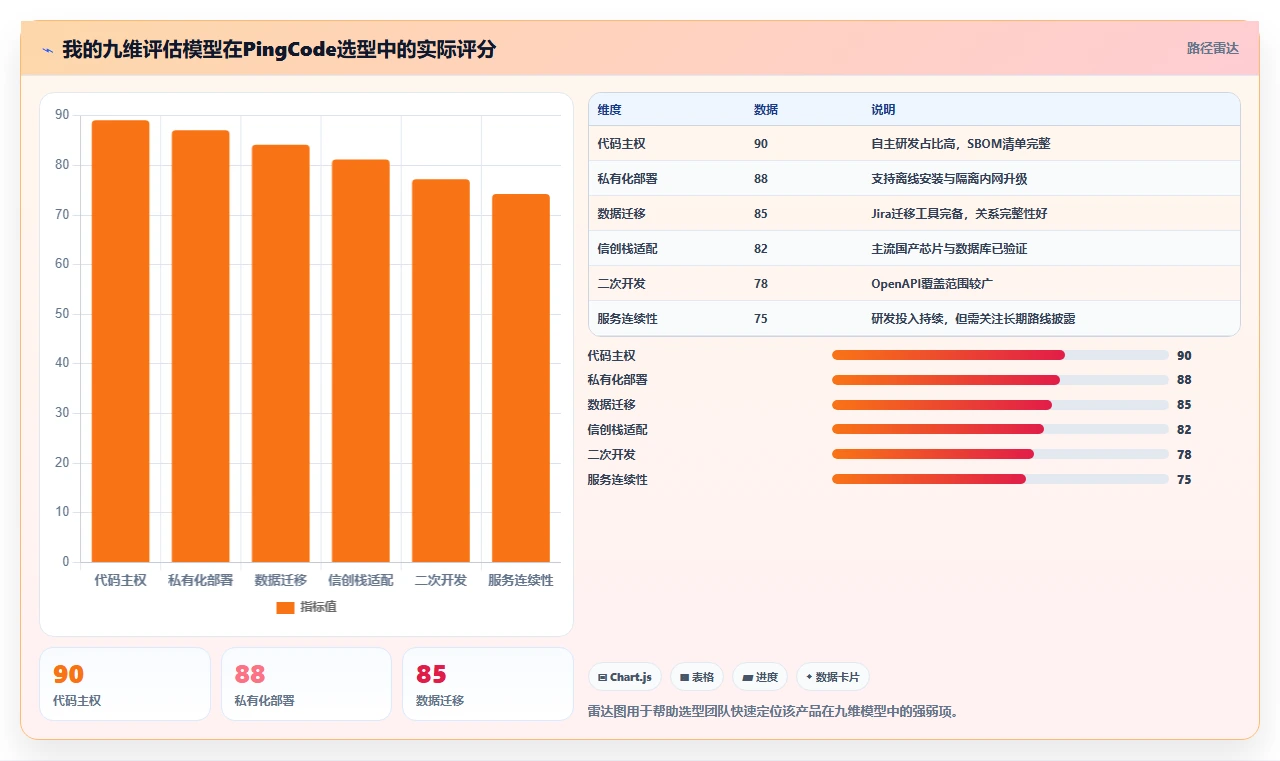Viewport: 1280px width, 761px height.
Task: Select the Chart.js tag chip
Action: 625,677
